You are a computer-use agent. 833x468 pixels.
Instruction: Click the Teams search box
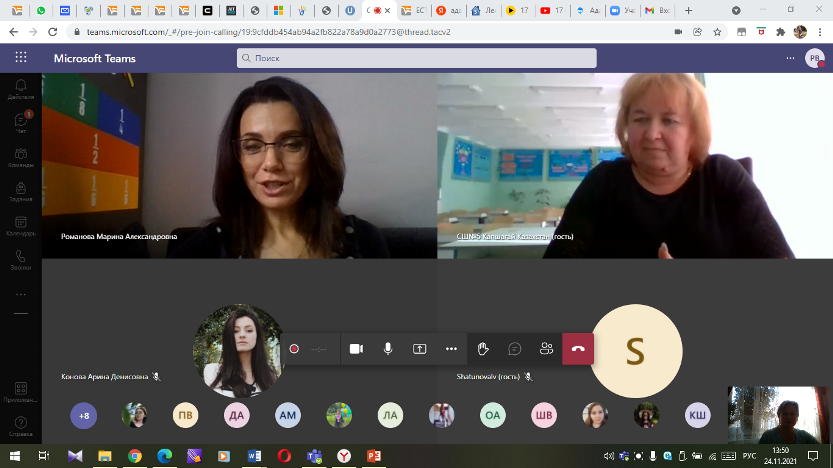(x=416, y=59)
